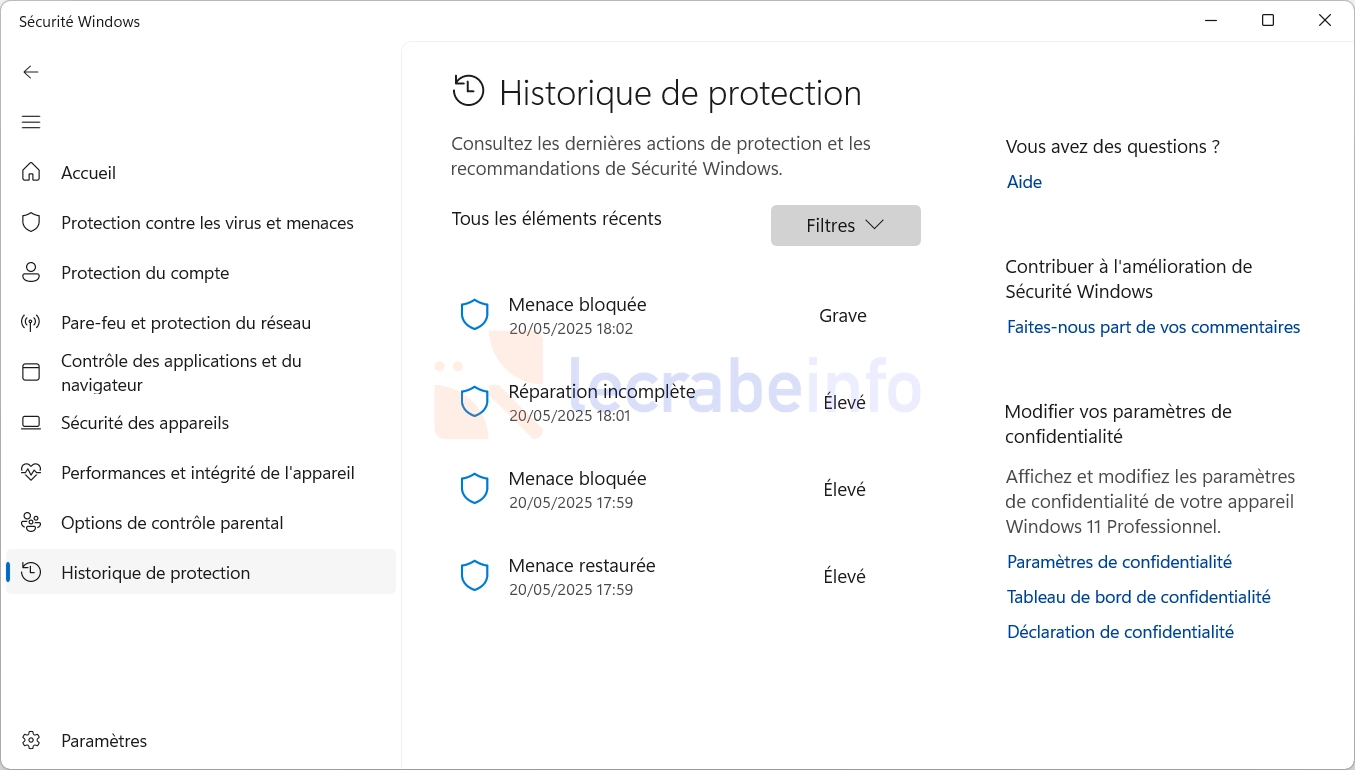Open the hamburger navigation menu
This screenshot has width=1355, height=770.
31,122
